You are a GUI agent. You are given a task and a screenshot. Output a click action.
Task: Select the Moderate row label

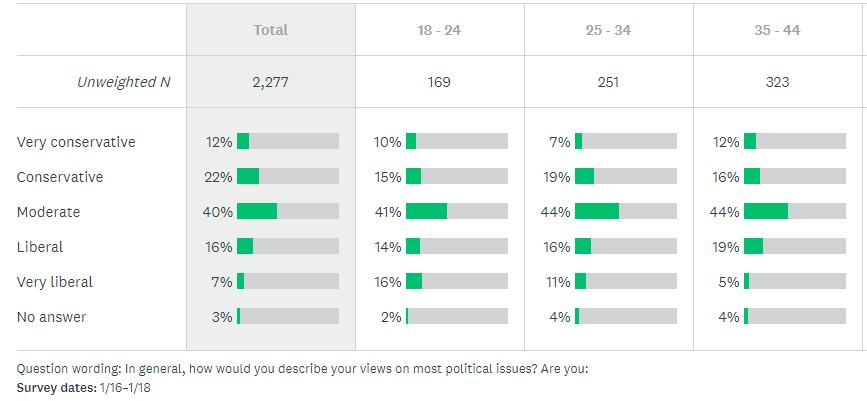48,212
